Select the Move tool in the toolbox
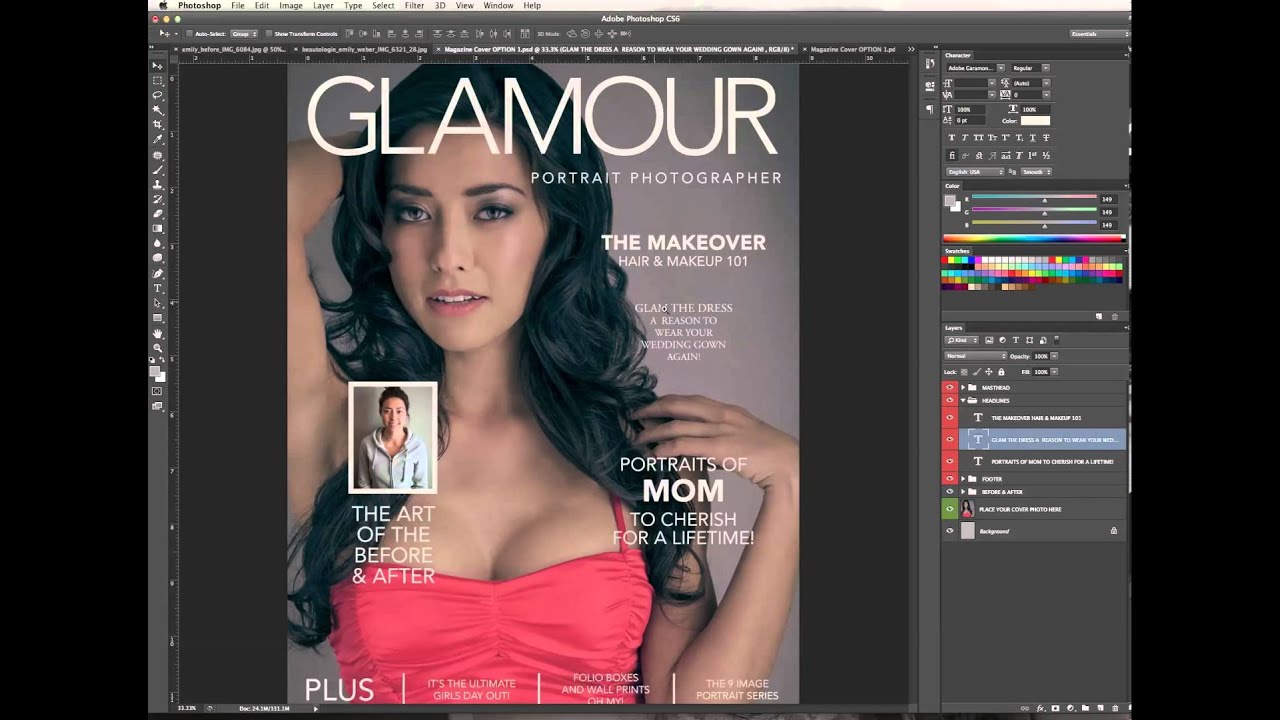This screenshot has height=720, width=1280. click(x=158, y=65)
